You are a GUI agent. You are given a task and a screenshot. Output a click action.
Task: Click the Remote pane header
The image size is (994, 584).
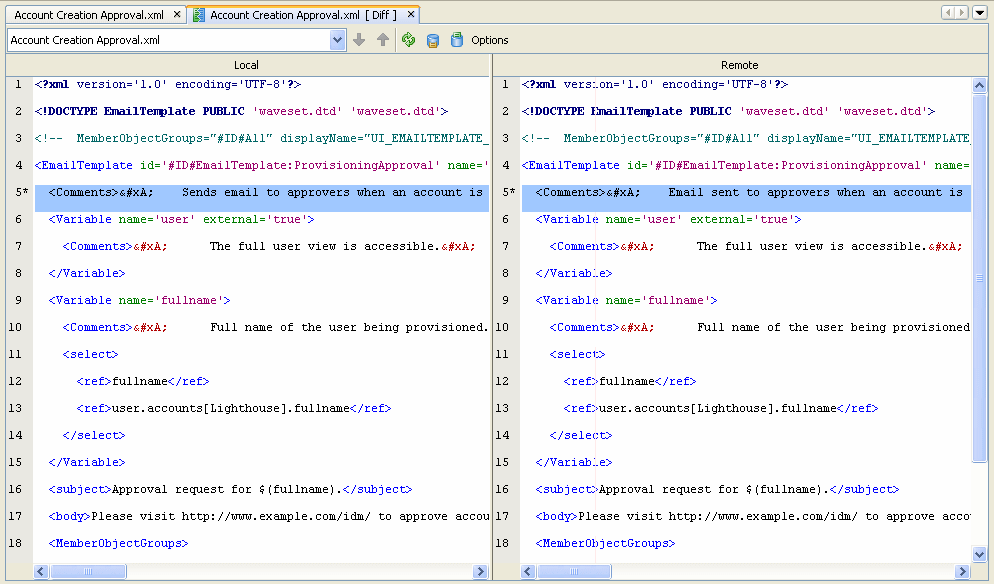(739, 65)
